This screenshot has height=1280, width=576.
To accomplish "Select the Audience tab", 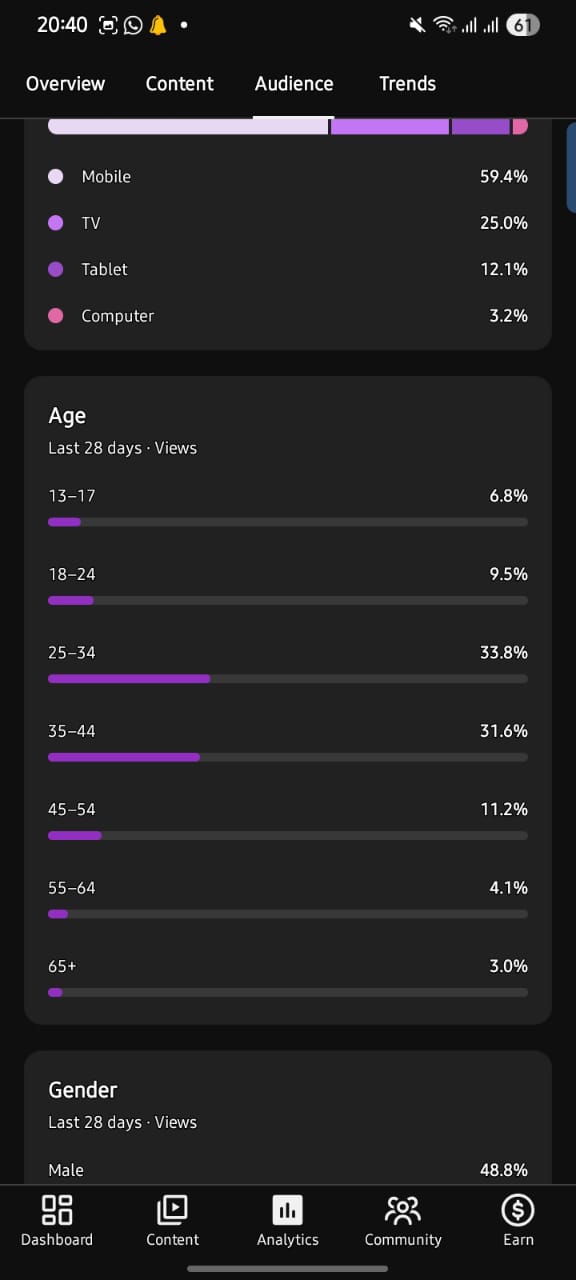I will click(x=294, y=84).
